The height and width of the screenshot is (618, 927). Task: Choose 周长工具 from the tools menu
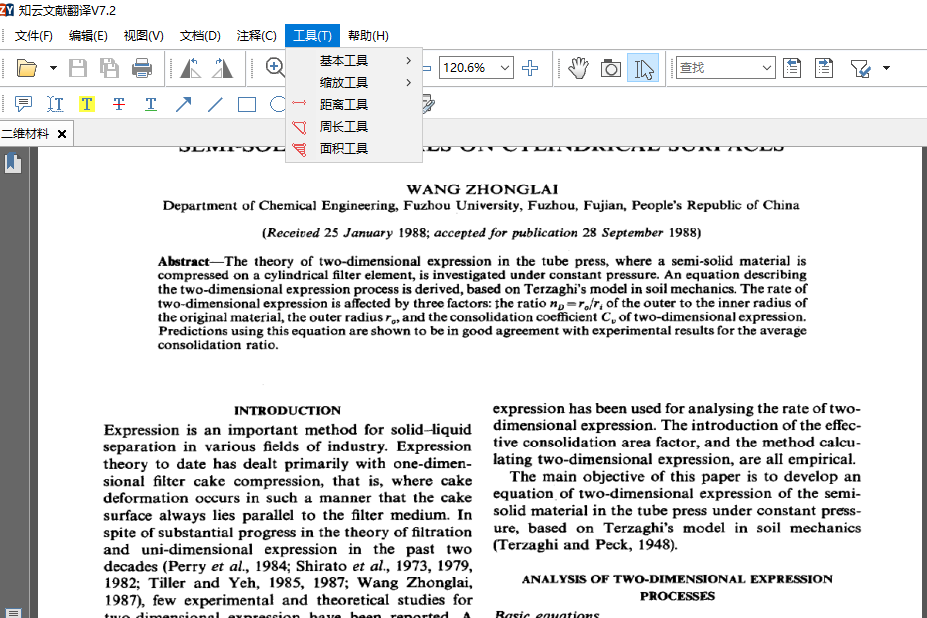click(354, 127)
